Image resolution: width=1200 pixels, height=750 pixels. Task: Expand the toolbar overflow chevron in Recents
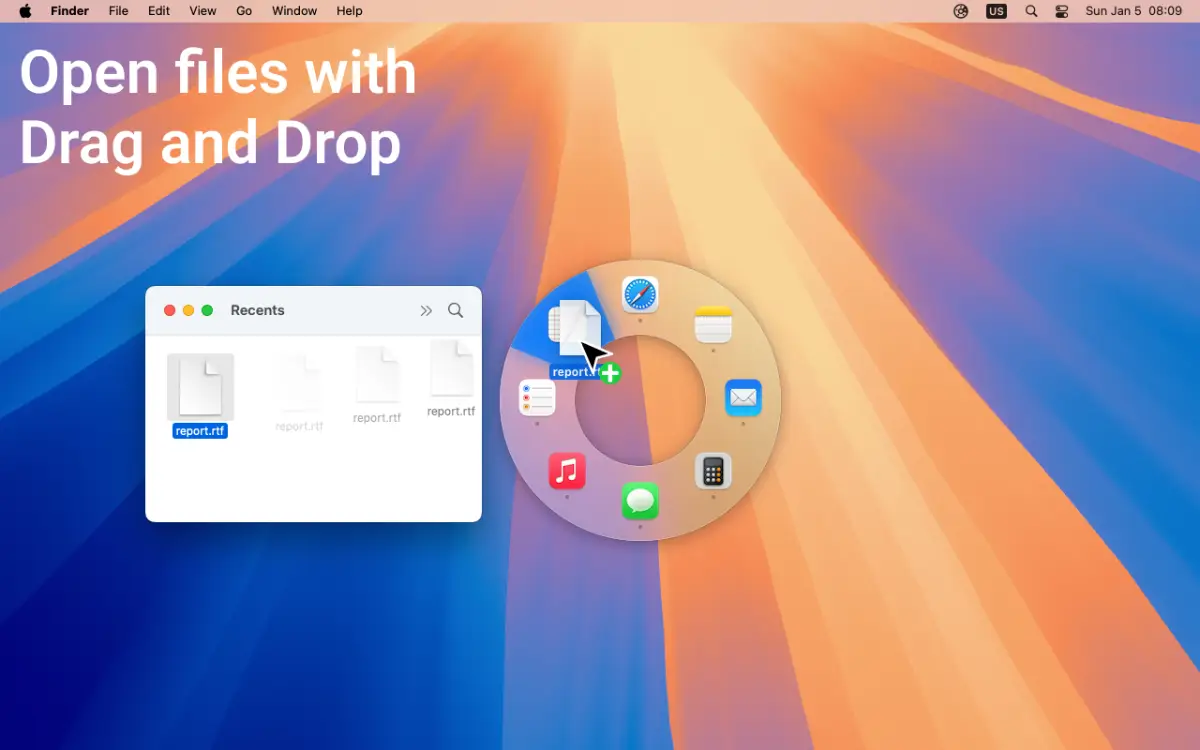point(426,310)
